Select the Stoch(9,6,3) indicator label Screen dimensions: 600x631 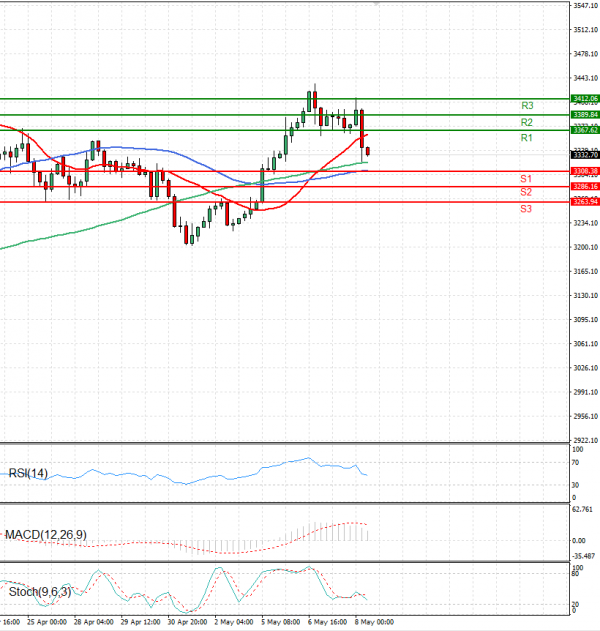(40, 592)
